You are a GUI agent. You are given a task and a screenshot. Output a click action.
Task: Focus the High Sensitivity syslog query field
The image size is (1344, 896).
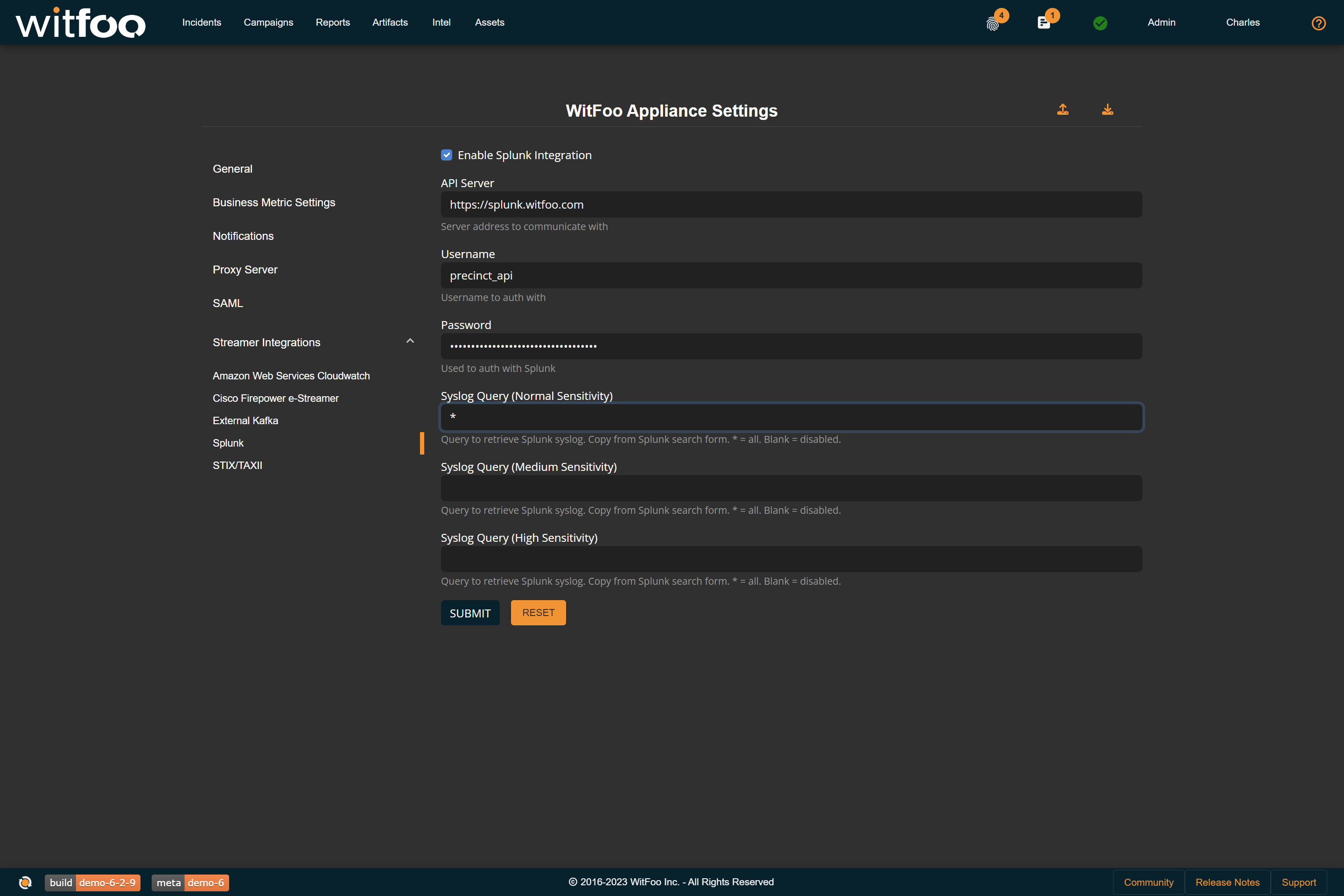(x=791, y=559)
